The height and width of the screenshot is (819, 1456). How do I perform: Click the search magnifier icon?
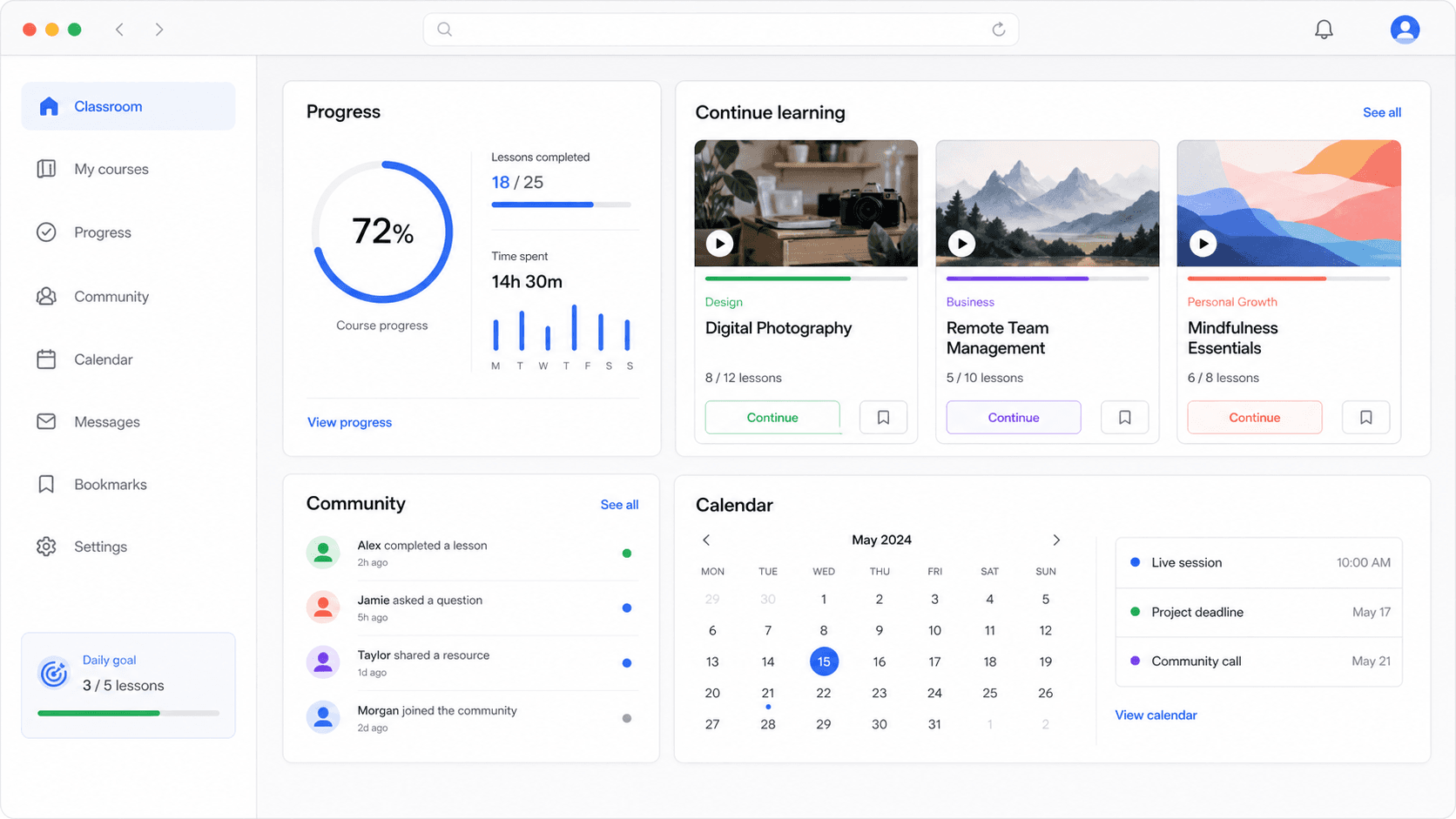(x=445, y=30)
